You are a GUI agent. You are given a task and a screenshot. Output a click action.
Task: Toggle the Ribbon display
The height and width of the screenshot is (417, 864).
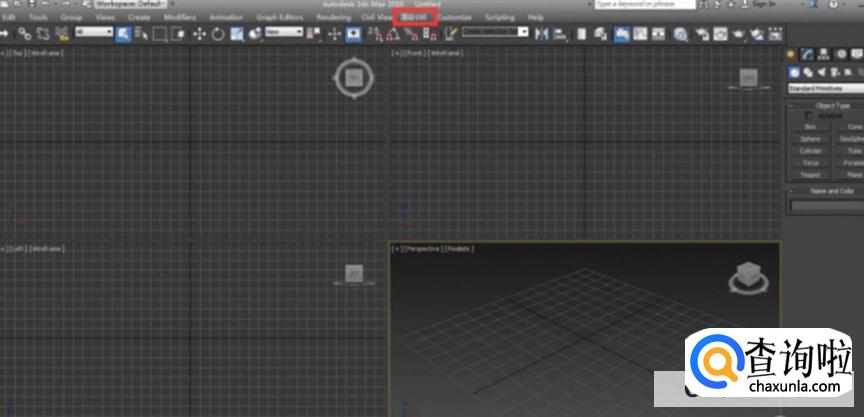tap(622, 34)
